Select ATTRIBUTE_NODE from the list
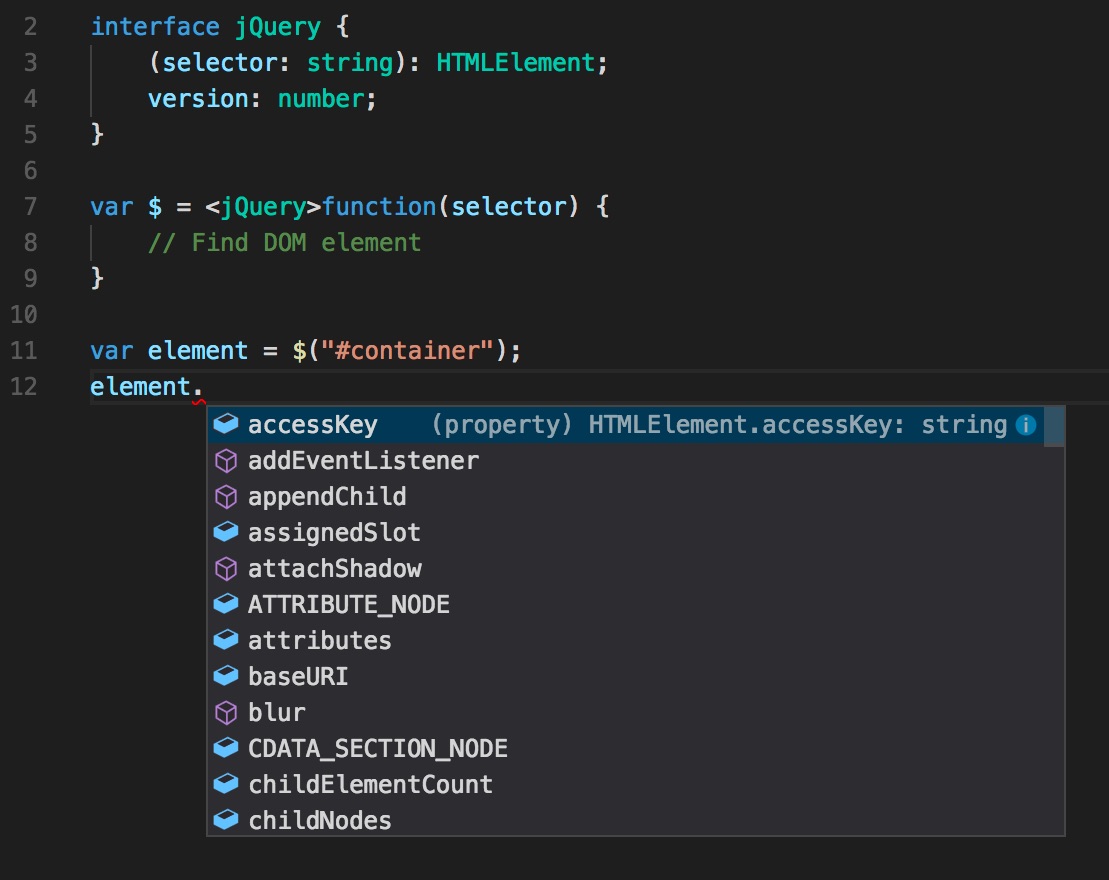 626,605
